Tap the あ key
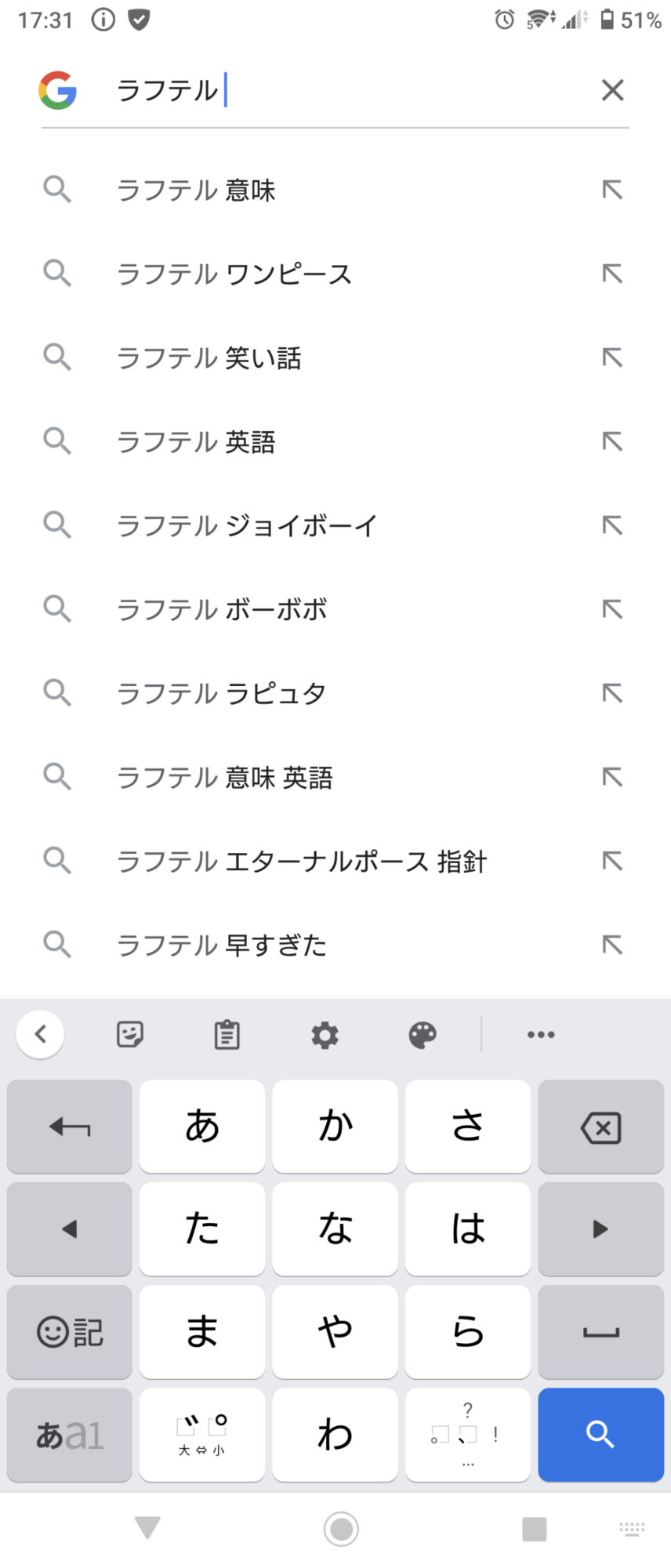Image resolution: width=671 pixels, height=1568 pixels. pos(202,1126)
